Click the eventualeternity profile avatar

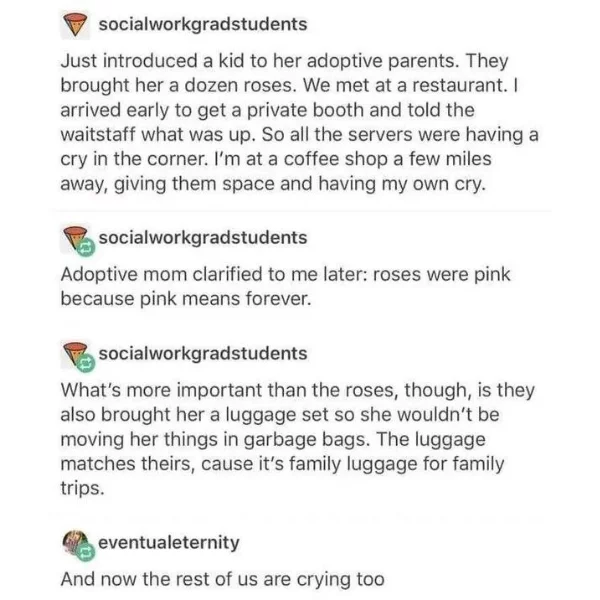point(75,543)
